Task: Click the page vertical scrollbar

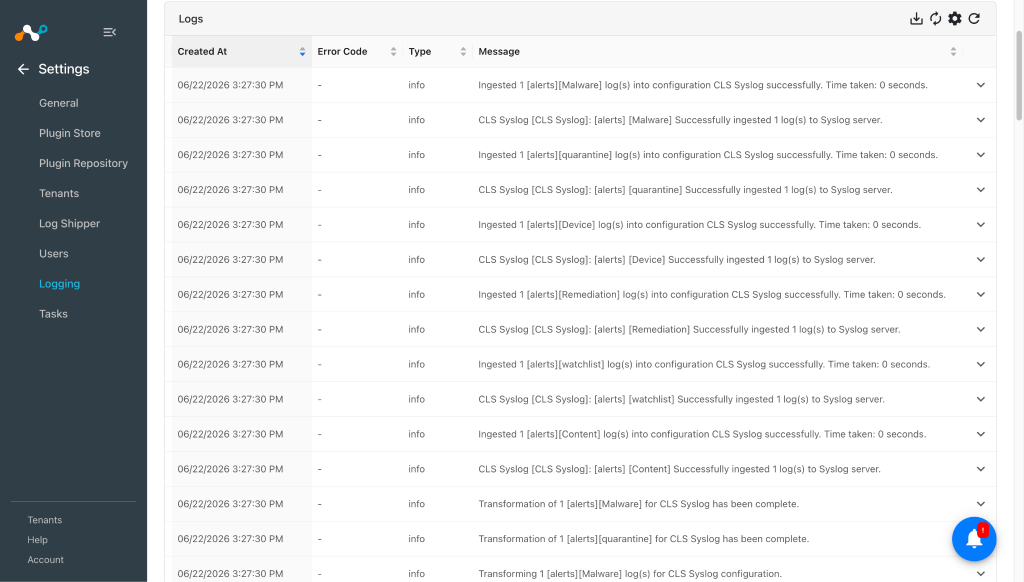Action: pos(1019,75)
